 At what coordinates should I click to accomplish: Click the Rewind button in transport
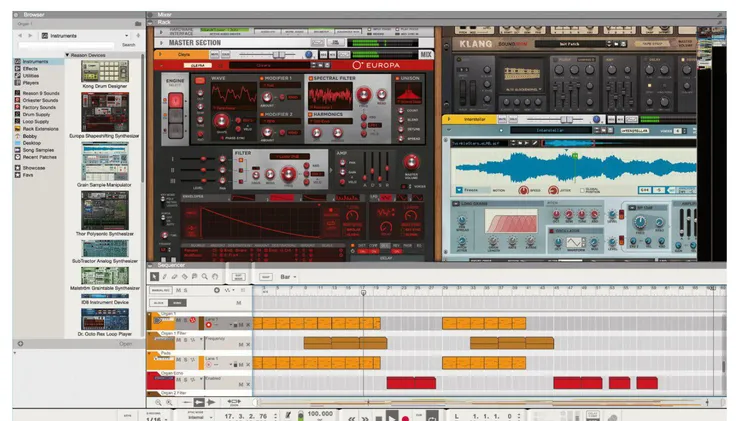coord(352,418)
